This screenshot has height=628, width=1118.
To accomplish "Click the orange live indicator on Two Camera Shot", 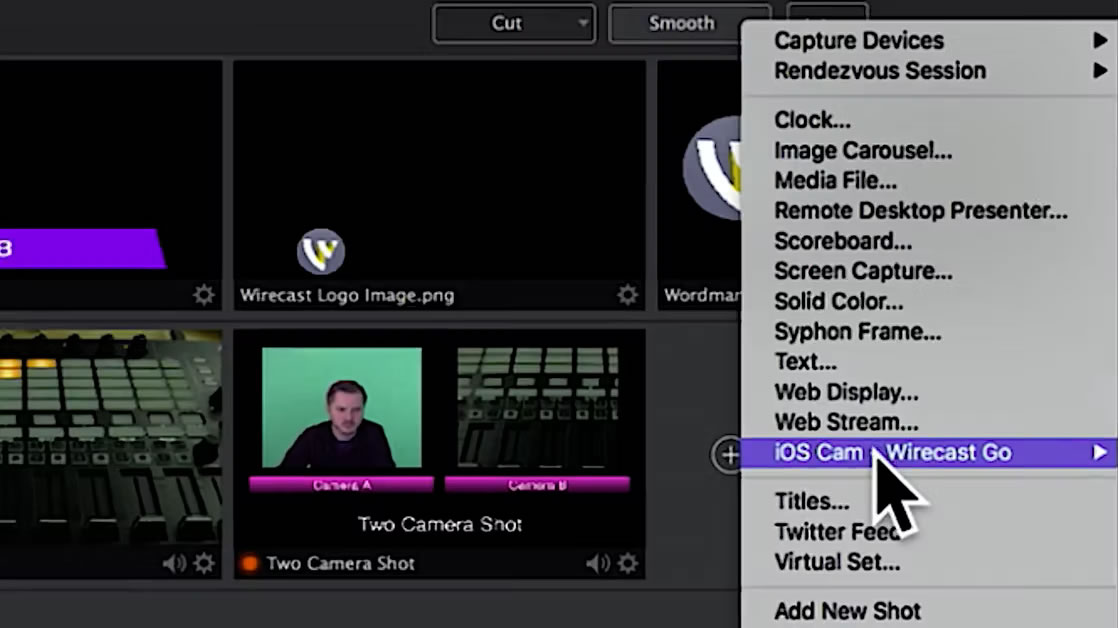I will pyautogui.click(x=250, y=563).
